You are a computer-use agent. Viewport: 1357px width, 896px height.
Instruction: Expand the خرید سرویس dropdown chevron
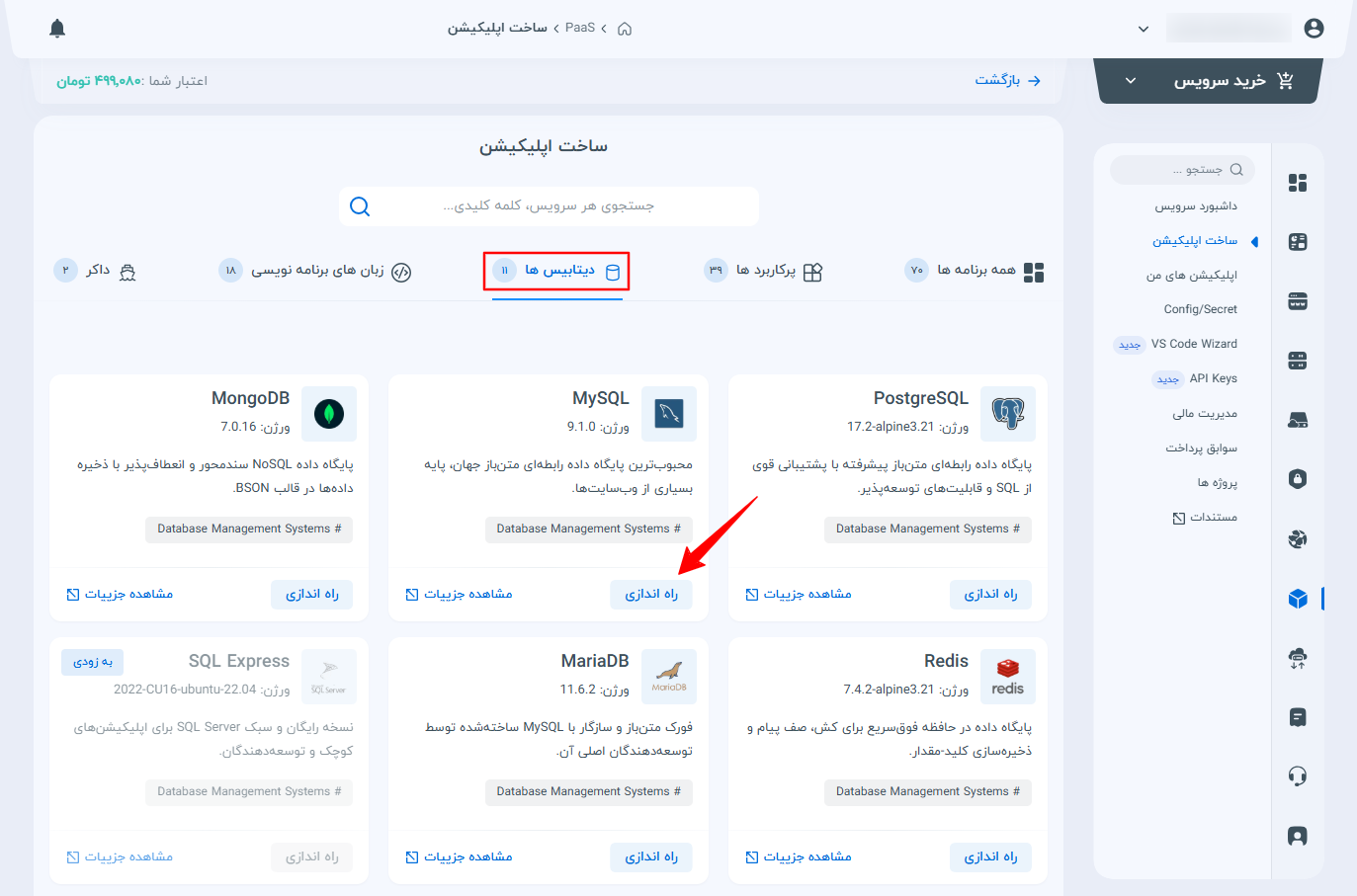tap(1131, 81)
